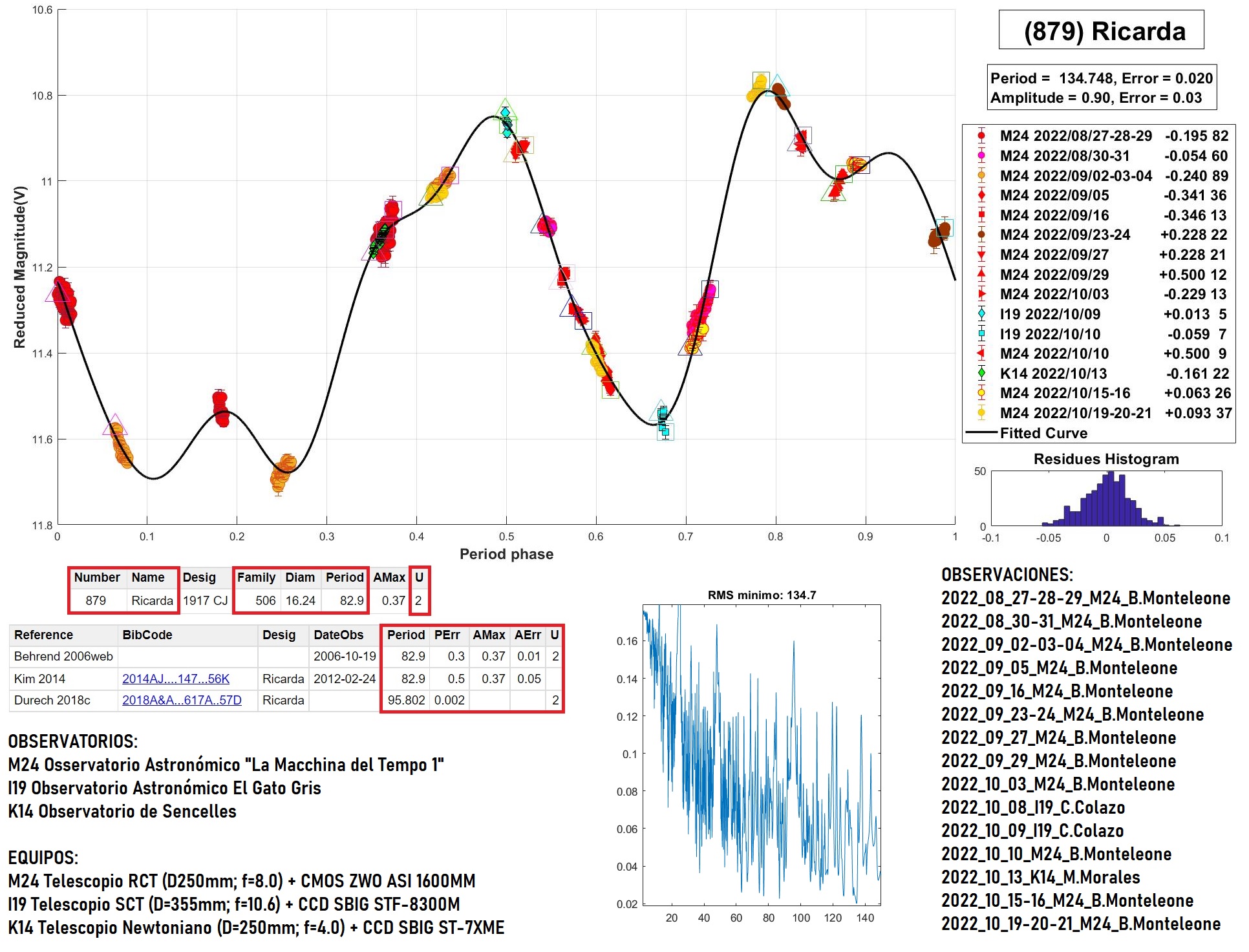Viewport: 1249px width, 952px height.
Task: Click the EQUIPOS heading
Action: point(43,858)
